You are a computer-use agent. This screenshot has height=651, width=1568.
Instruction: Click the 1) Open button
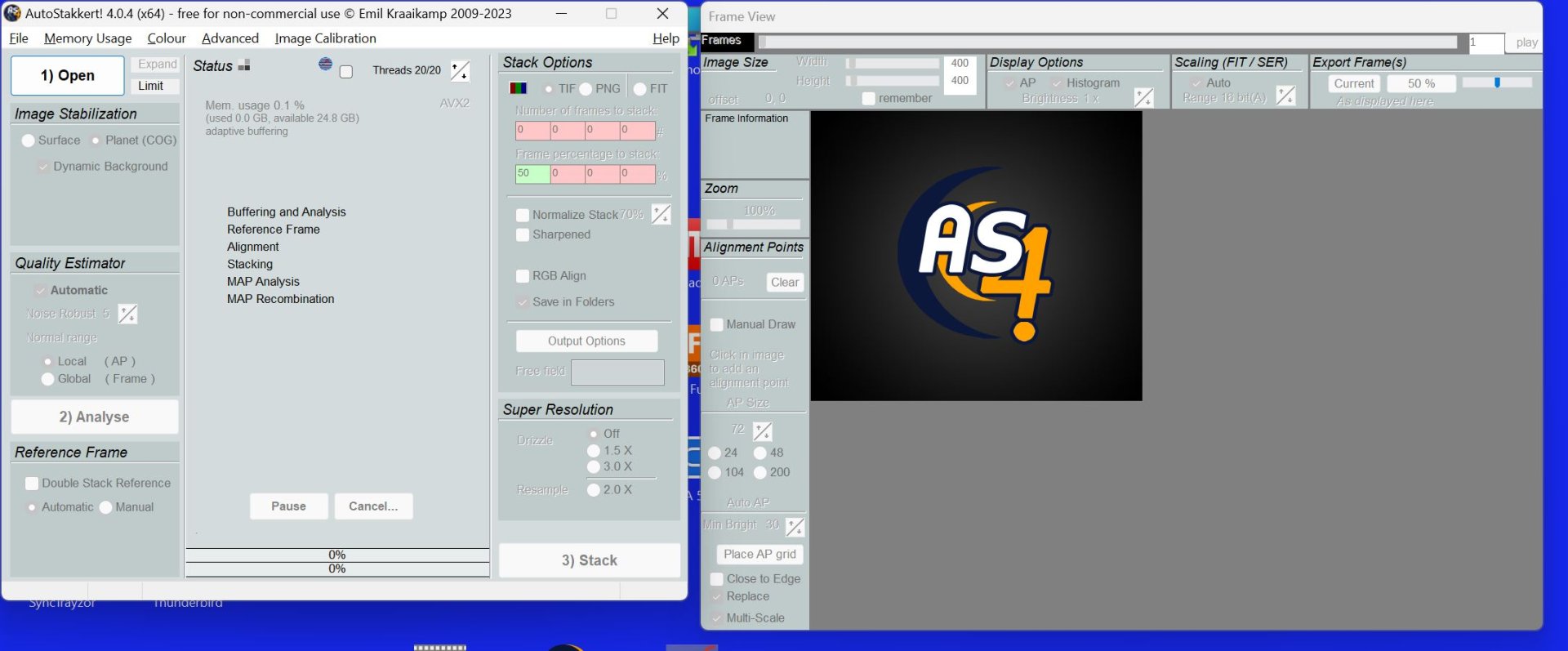pyautogui.click(x=68, y=75)
